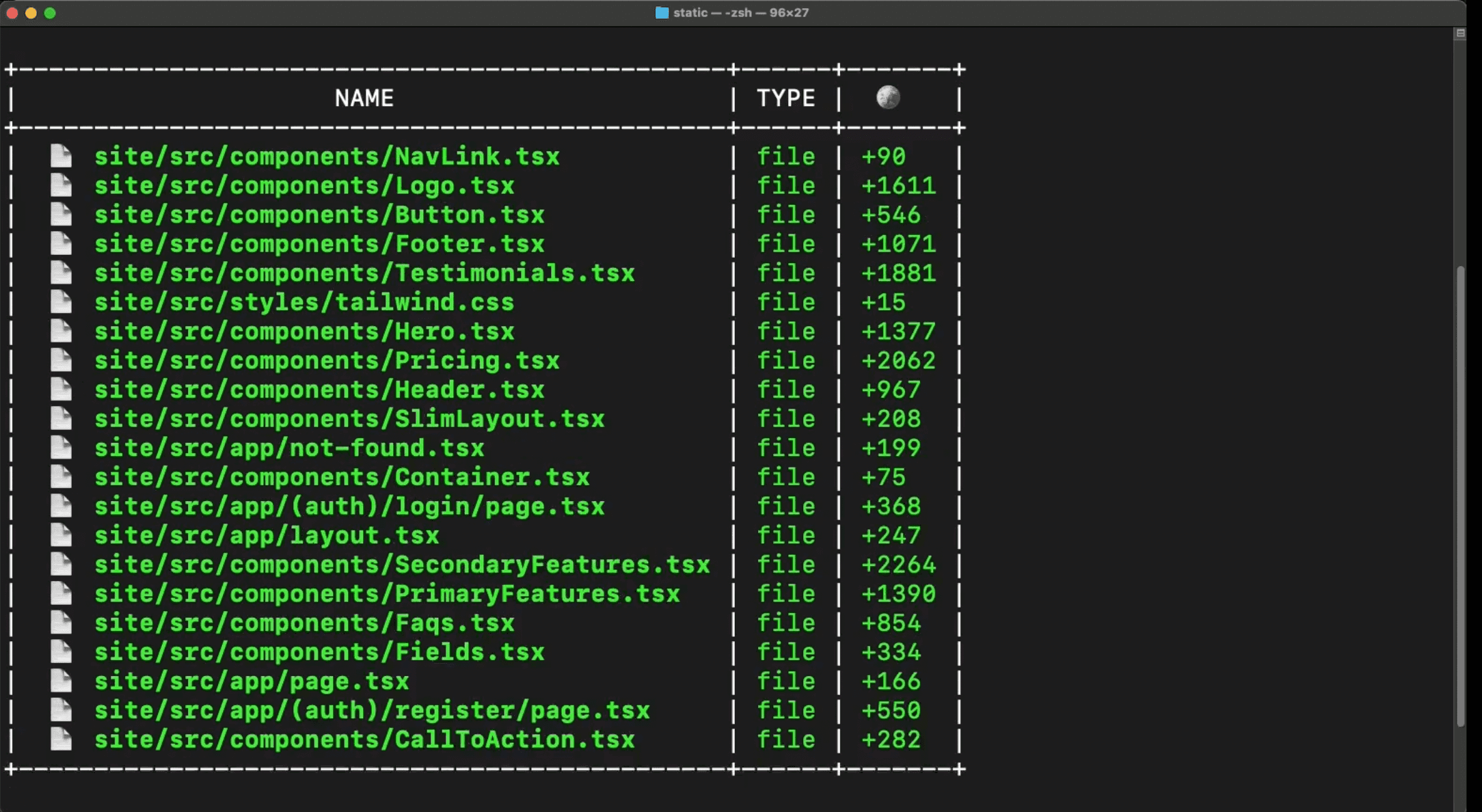Click the path site/src/components/CallToAction.tsx
Screen dimensions: 1482x812
coord(364,740)
